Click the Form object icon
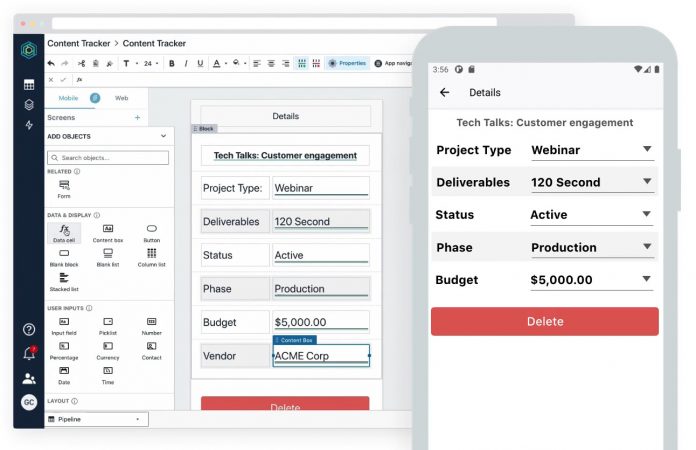This screenshot has width=696, height=450. pos(64,188)
